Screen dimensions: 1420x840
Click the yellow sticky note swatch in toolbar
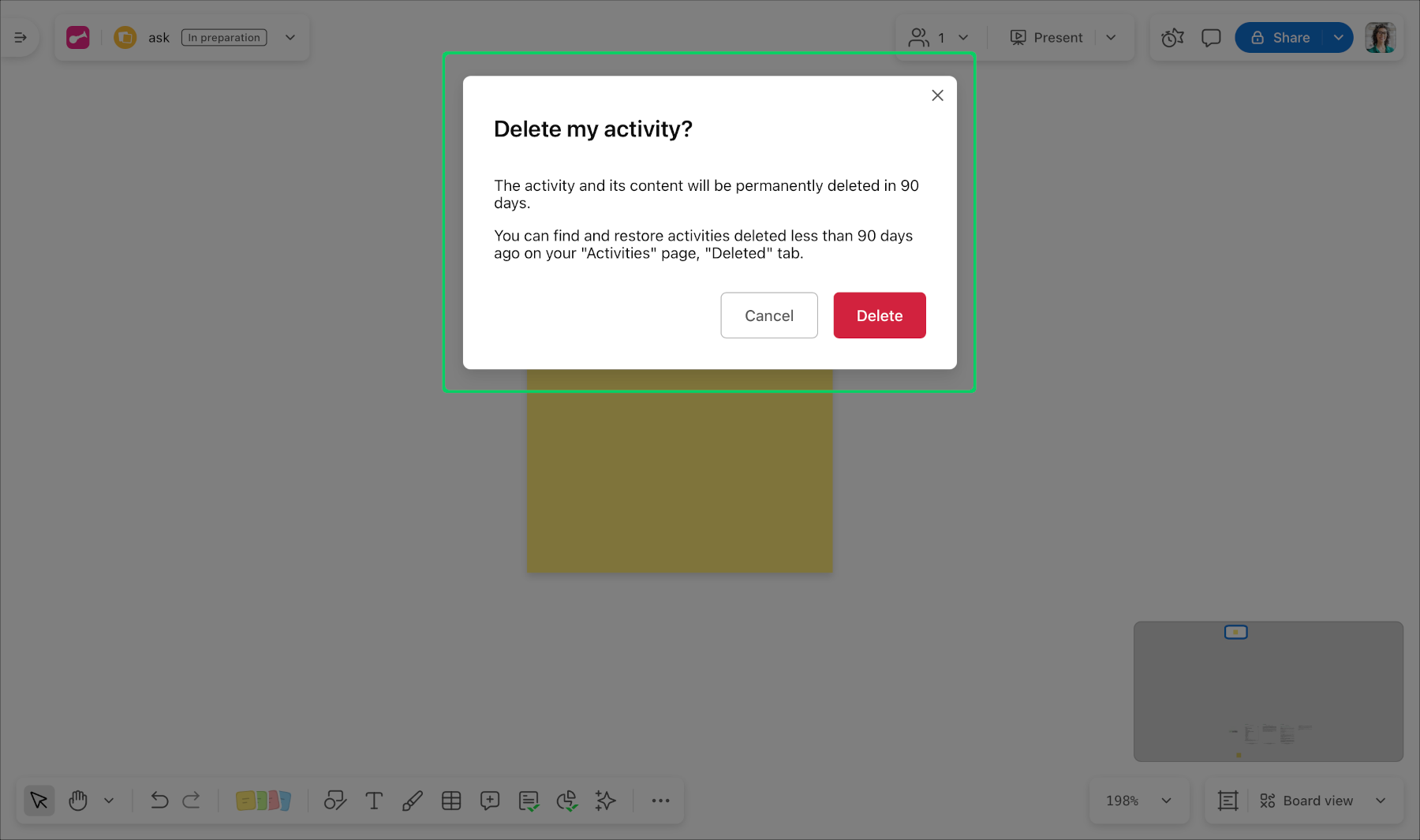tap(245, 801)
